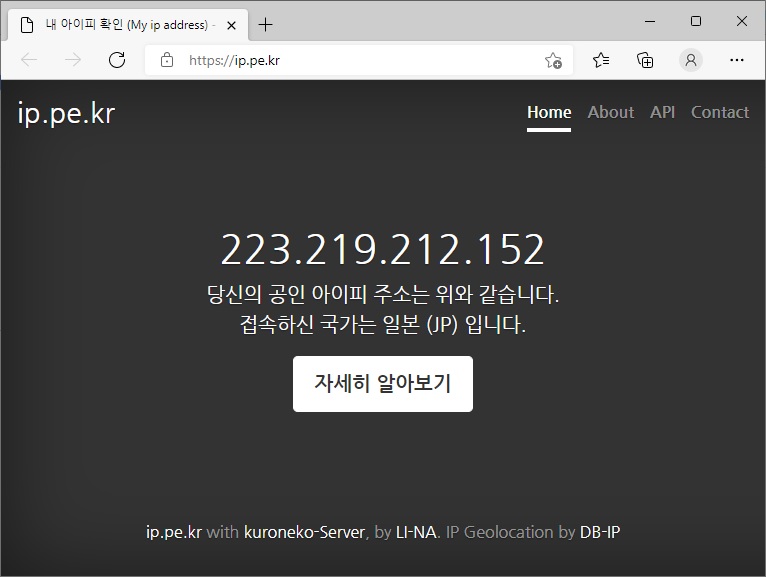Open the DB-IP footer link
Image resolution: width=766 pixels, height=577 pixels.
pos(600,532)
